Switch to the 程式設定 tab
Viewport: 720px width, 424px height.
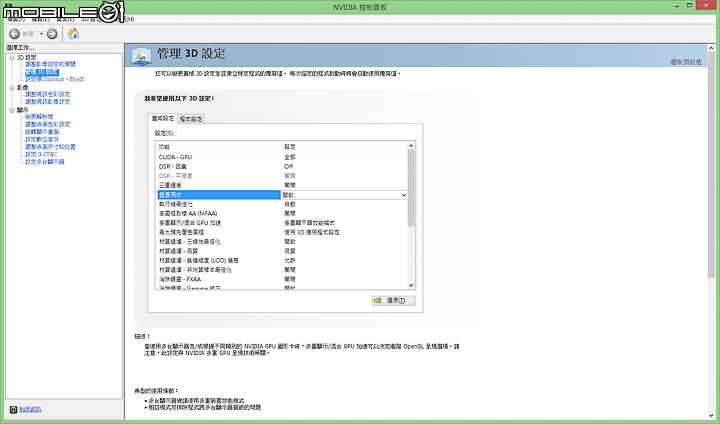click(x=191, y=119)
